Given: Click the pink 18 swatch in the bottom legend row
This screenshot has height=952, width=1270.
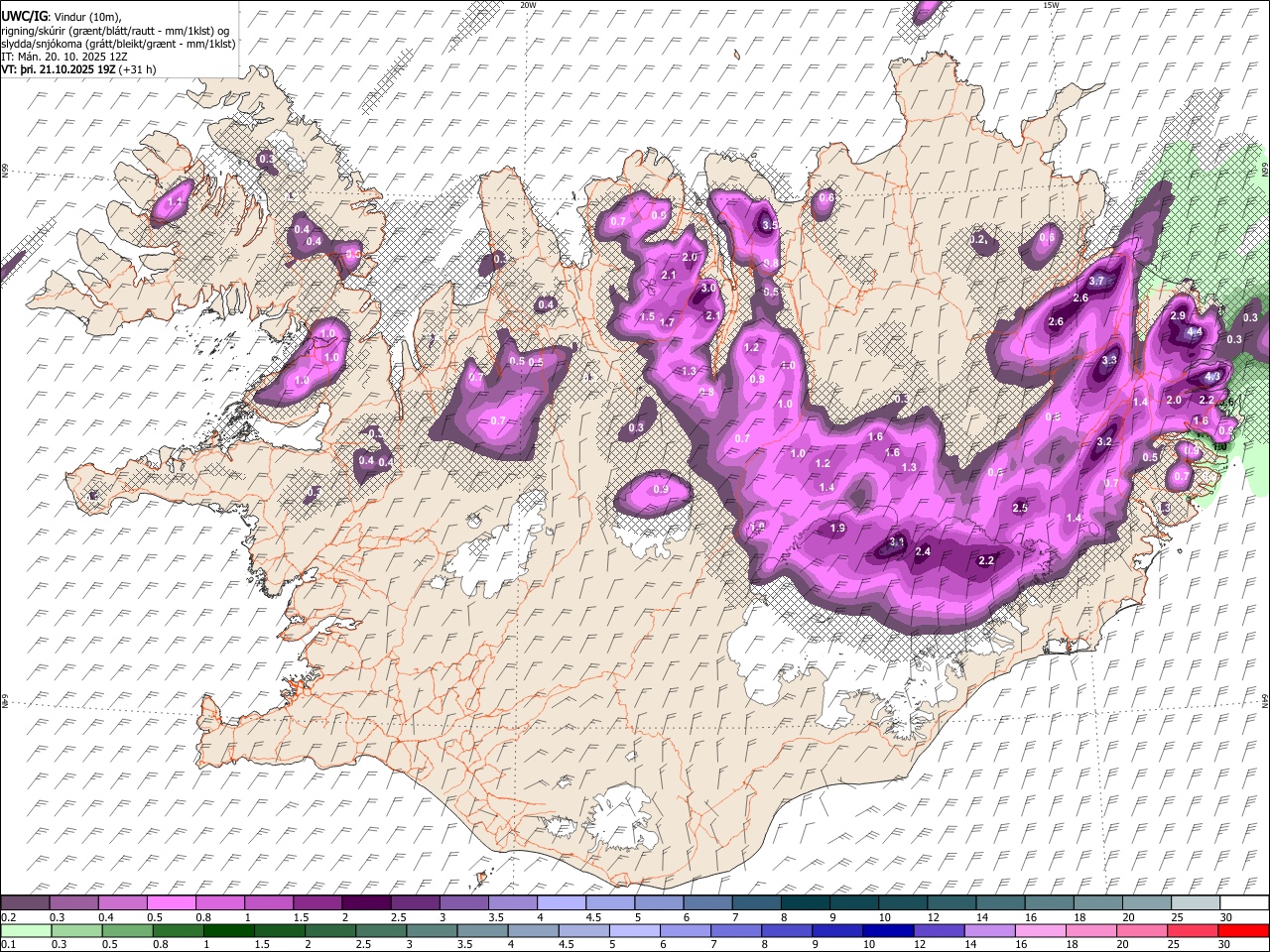Looking at the screenshot, I should [1089, 930].
